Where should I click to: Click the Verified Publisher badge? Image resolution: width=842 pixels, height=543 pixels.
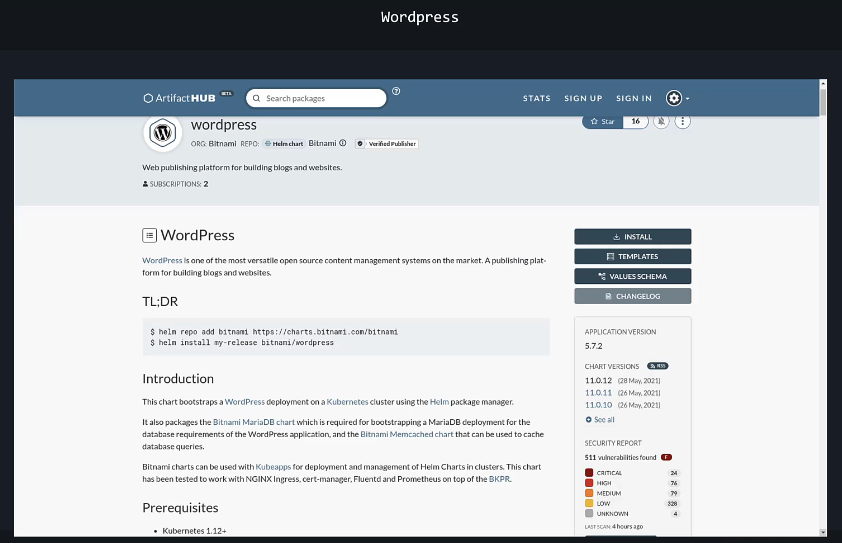pyautogui.click(x=387, y=144)
